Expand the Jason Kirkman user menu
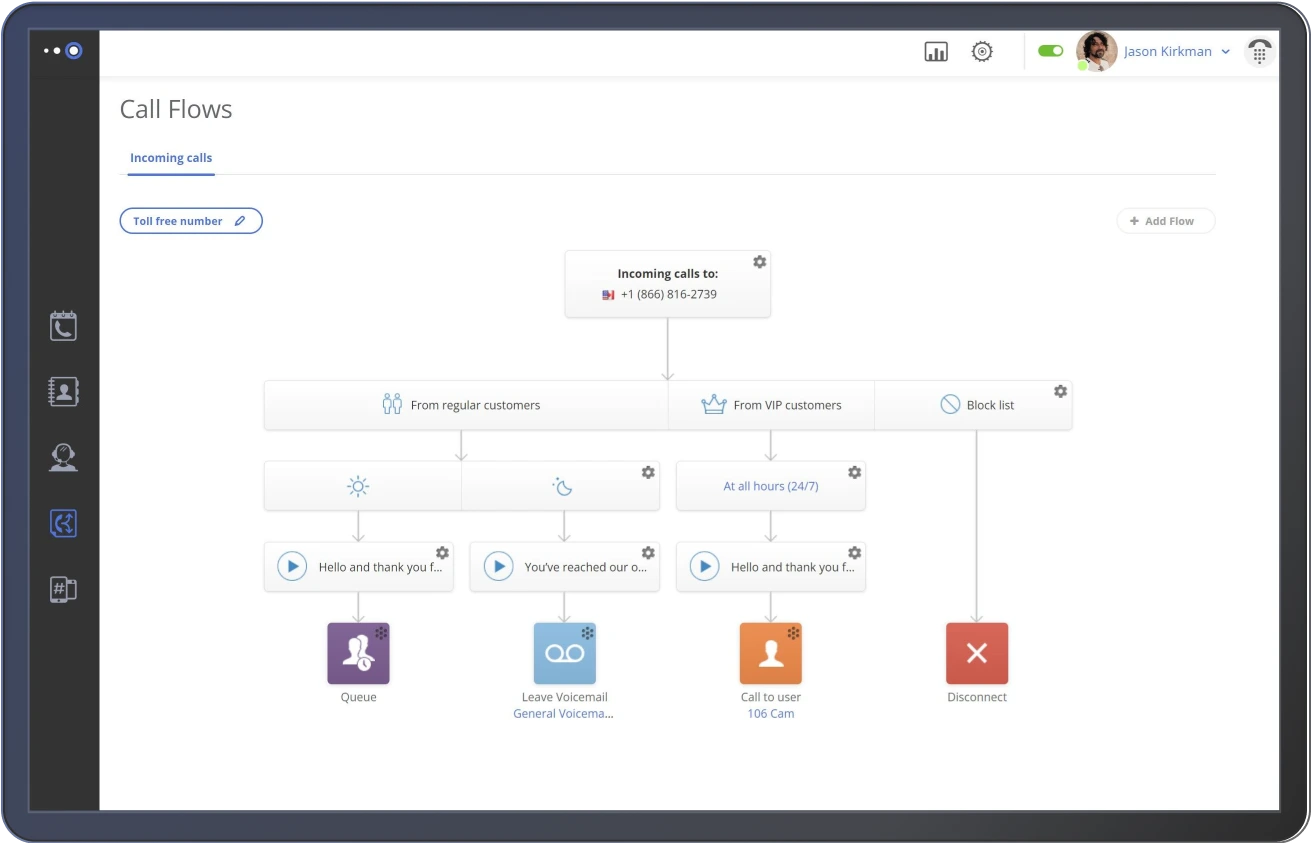 click(1177, 51)
